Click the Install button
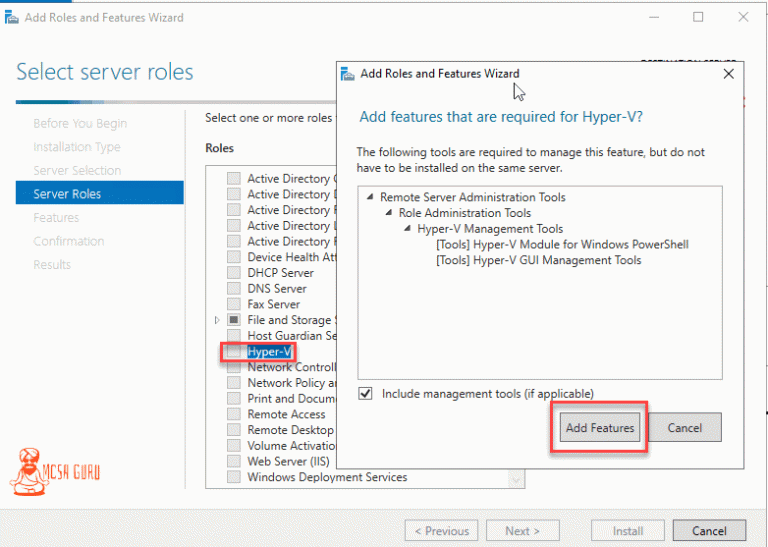Image resolution: width=768 pixels, height=547 pixels. pos(627,530)
